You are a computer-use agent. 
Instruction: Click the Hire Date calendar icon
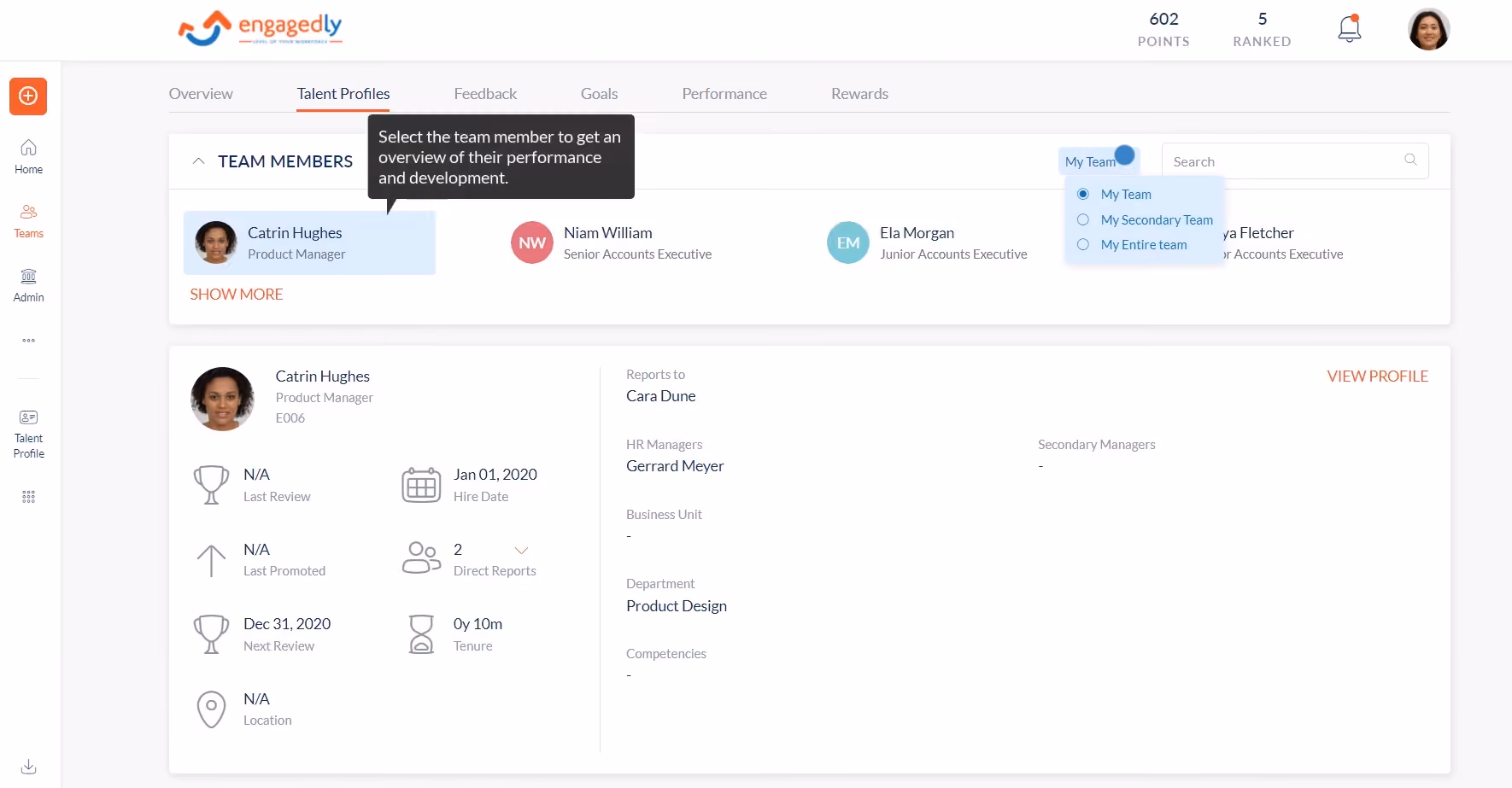coord(421,485)
